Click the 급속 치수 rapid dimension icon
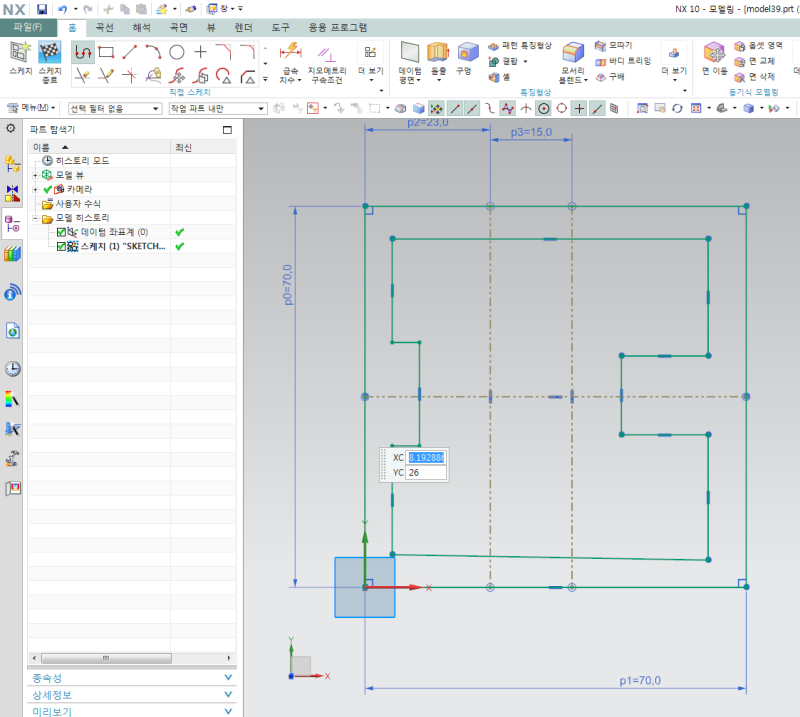Screen dimensions: 800x717 290,52
